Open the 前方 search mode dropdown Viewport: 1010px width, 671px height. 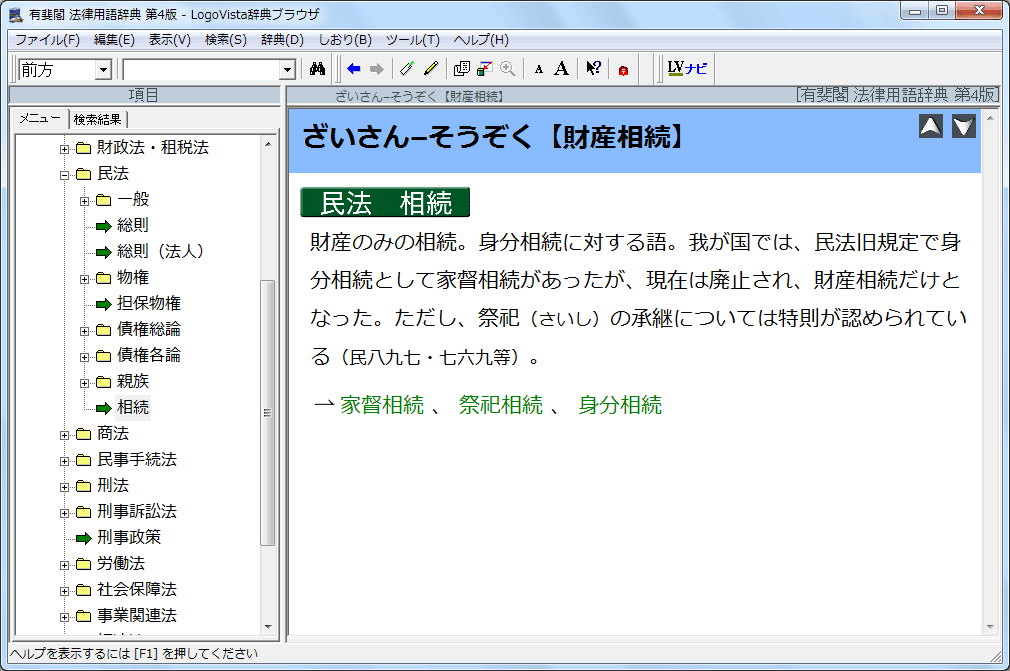point(102,70)
